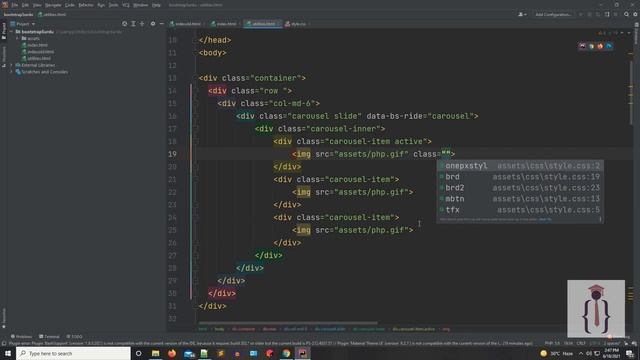Open the View menu
This screenshot has width=640, height=360.
(37, 5)
